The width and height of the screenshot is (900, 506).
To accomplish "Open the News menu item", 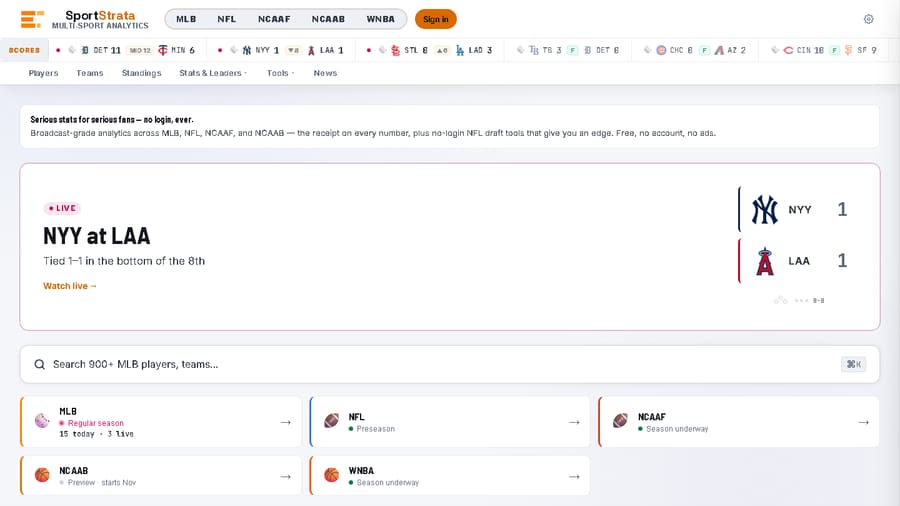I will tap(325, 73).
